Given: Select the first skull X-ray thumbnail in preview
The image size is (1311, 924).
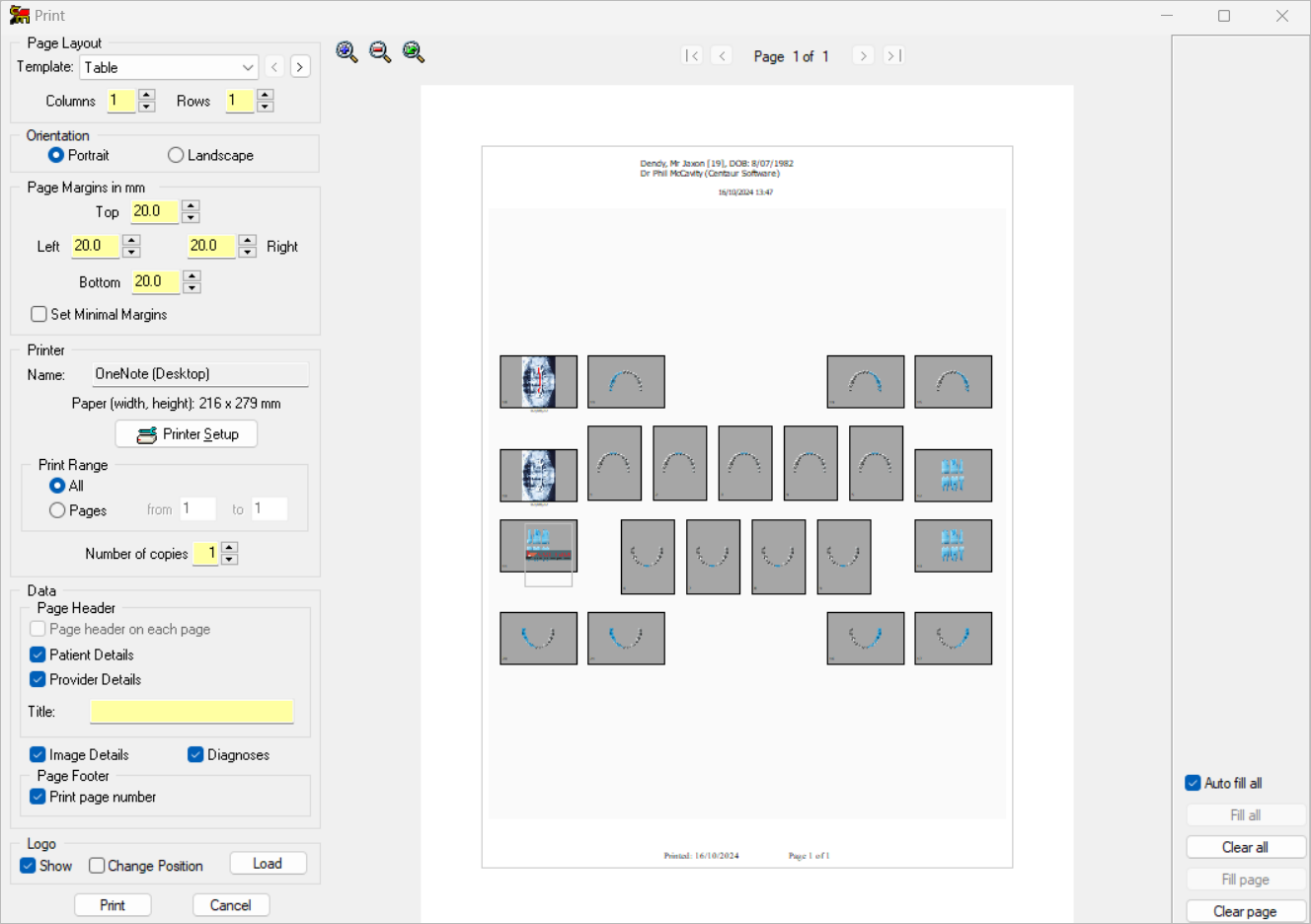Looking at the screenshot, I should [538, 382].
